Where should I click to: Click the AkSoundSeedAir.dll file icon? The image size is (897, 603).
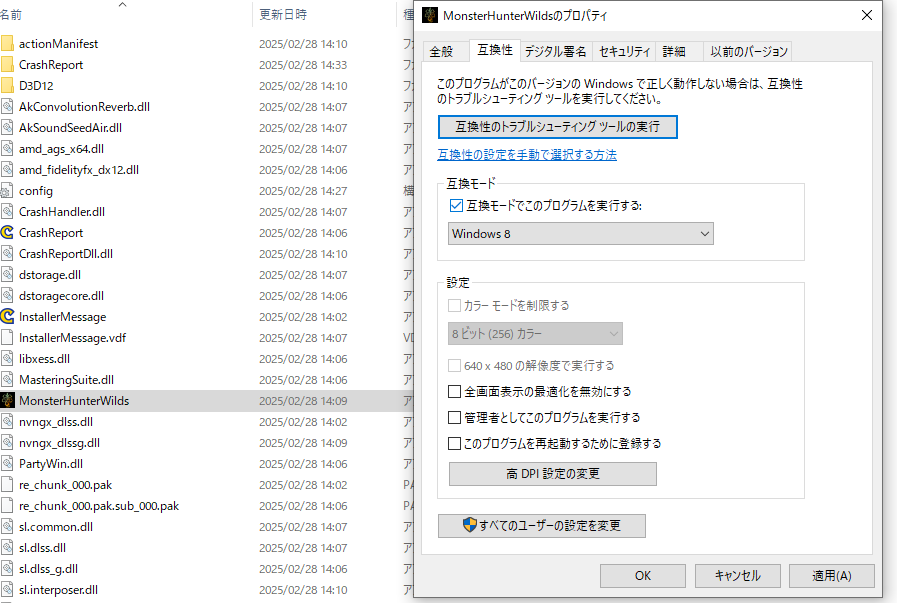(x=7, y=128)
